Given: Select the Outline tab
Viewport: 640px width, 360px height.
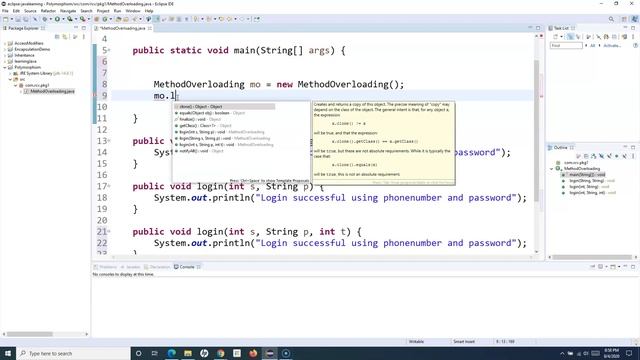Looking at the screenshot, I should click(x=560, y=147).
